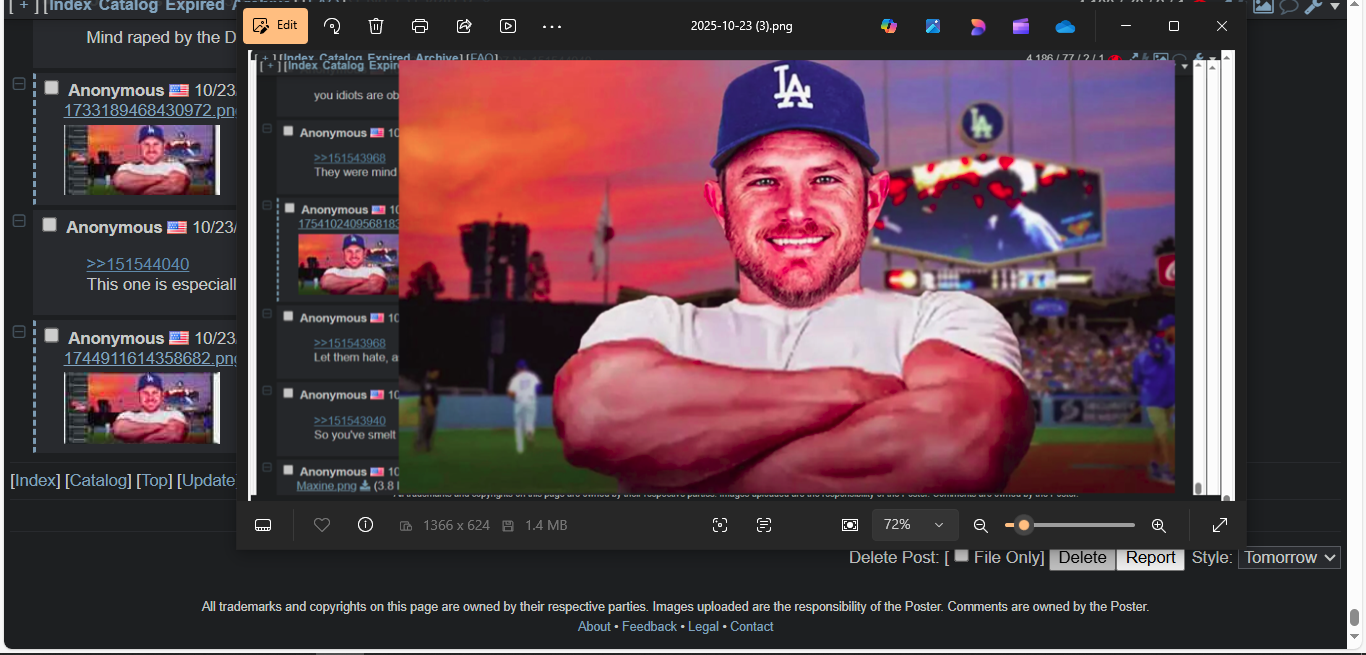Click the browser page vertical scrollbar thumb
The image size is (1366, 655).
click(x=1355, y=617)
